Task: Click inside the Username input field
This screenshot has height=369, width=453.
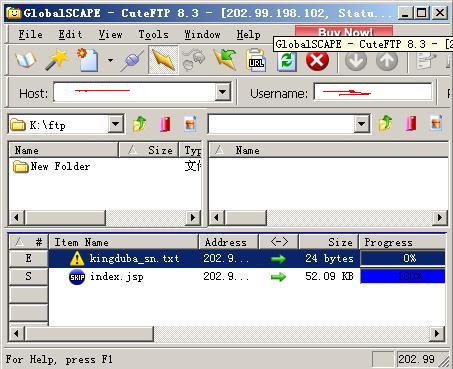Action: tap(373, 92)
